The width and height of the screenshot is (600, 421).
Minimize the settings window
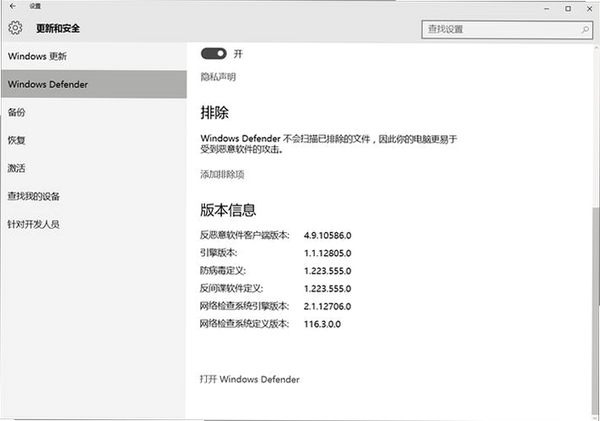coord(547,8)
